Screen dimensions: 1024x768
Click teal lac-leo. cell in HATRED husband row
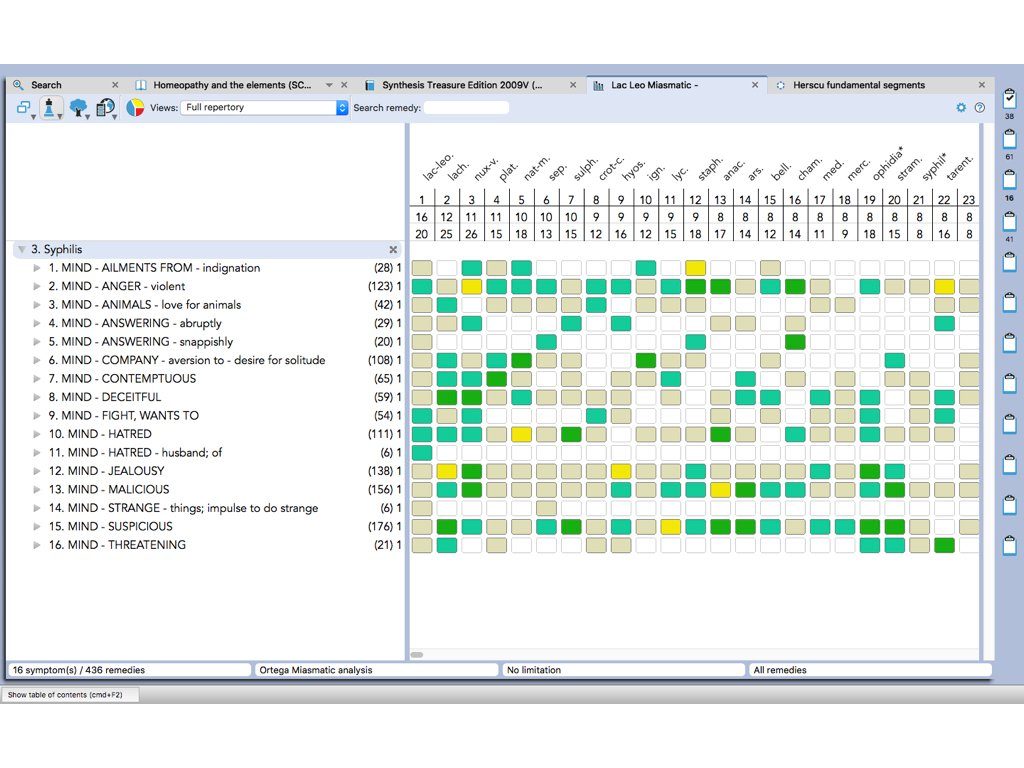coord(422,453)
